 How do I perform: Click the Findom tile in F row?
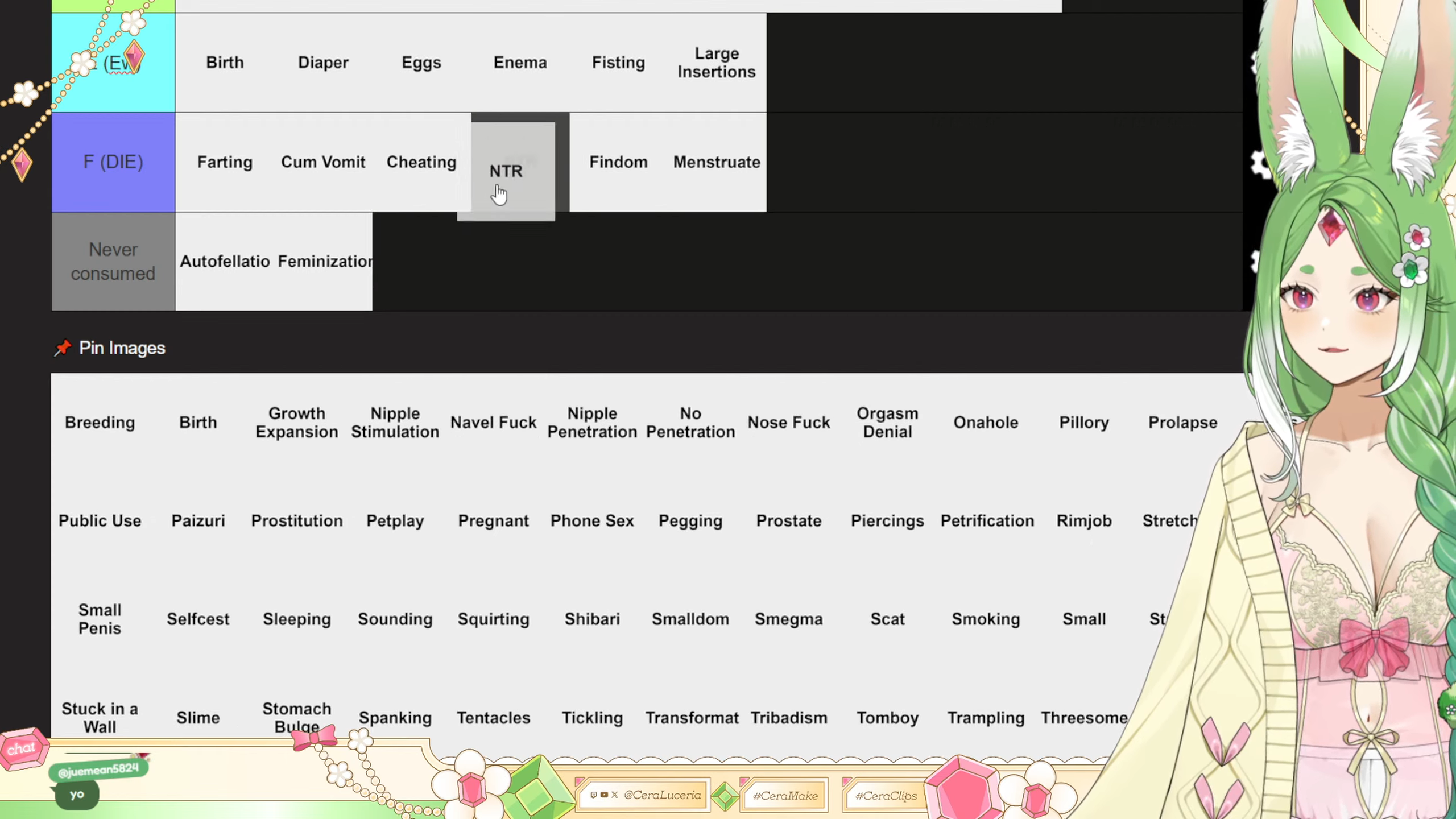618,162
